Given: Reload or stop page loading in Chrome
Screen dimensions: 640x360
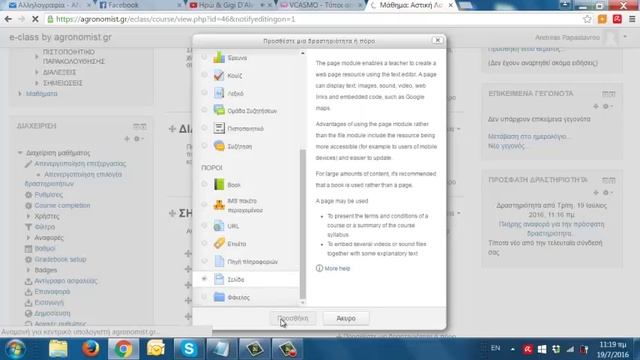Looking at the screenshot, I should pos(35,19).
